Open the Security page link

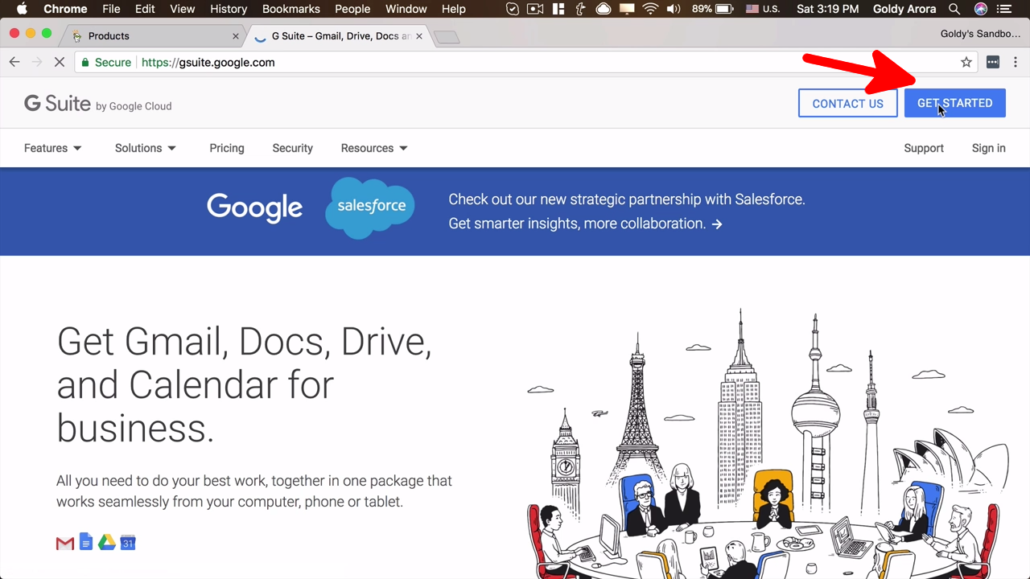[x=292, y=148]
